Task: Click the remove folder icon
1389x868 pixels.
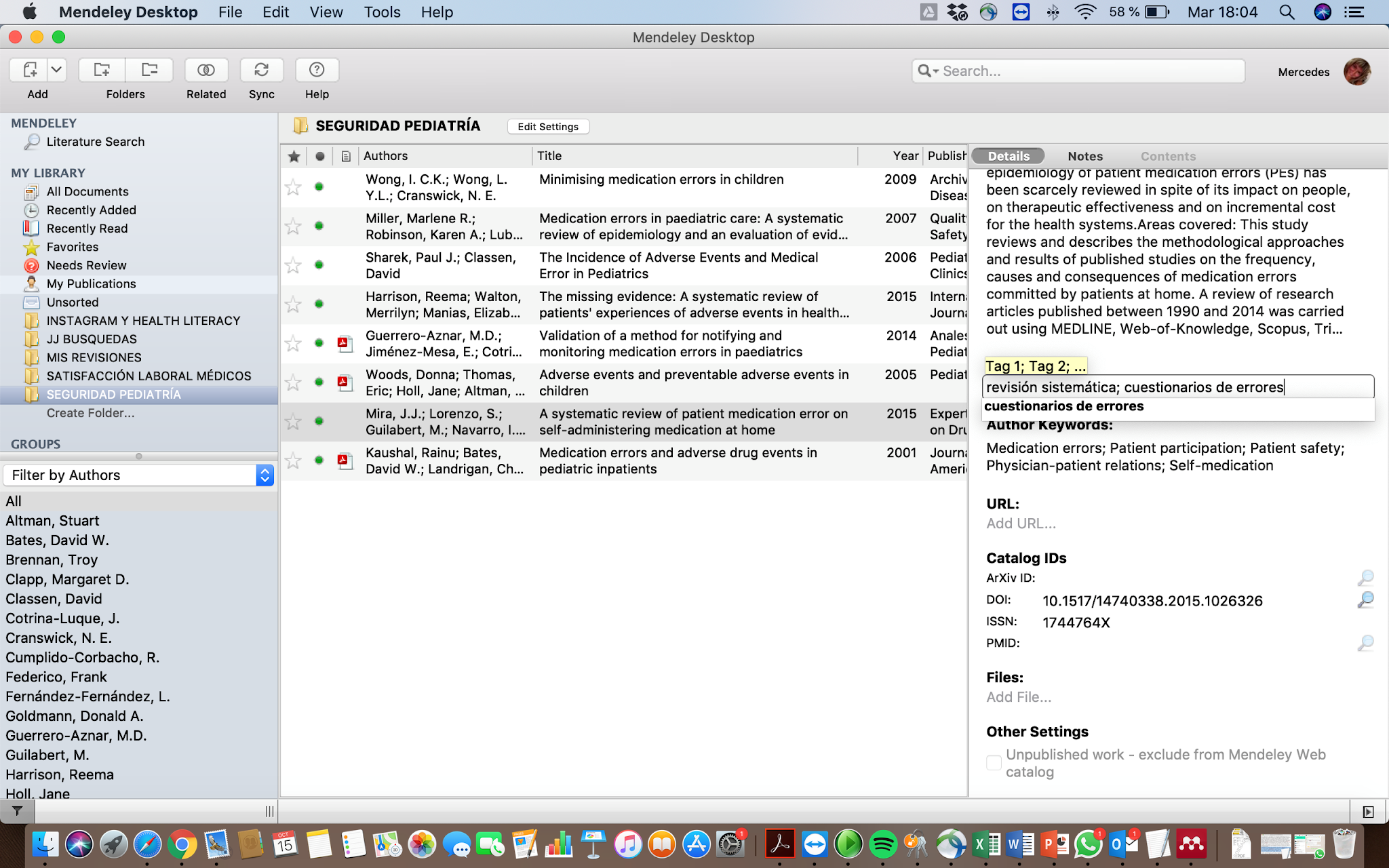Action: click(x=149, y=70)
